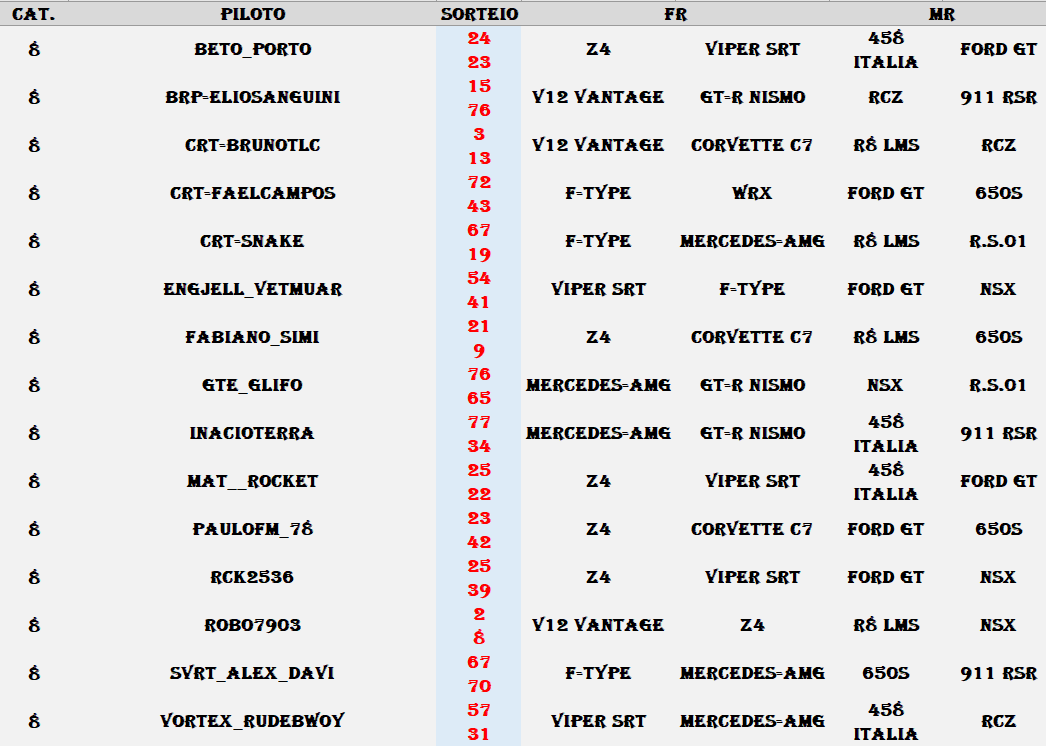Select the INACIOTERRA pilot name cell
Image resolution: width=1046 pixels, height=746 pixels.
pos(252,434)
